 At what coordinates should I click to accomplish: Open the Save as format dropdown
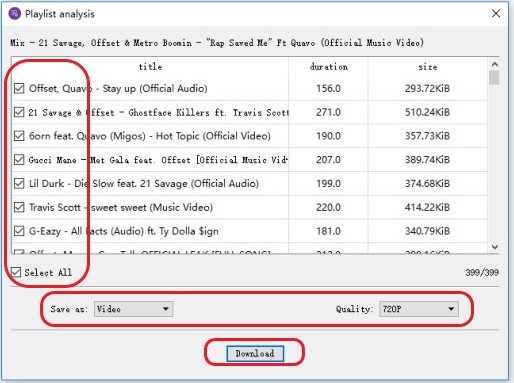click(x=133, y=309)
